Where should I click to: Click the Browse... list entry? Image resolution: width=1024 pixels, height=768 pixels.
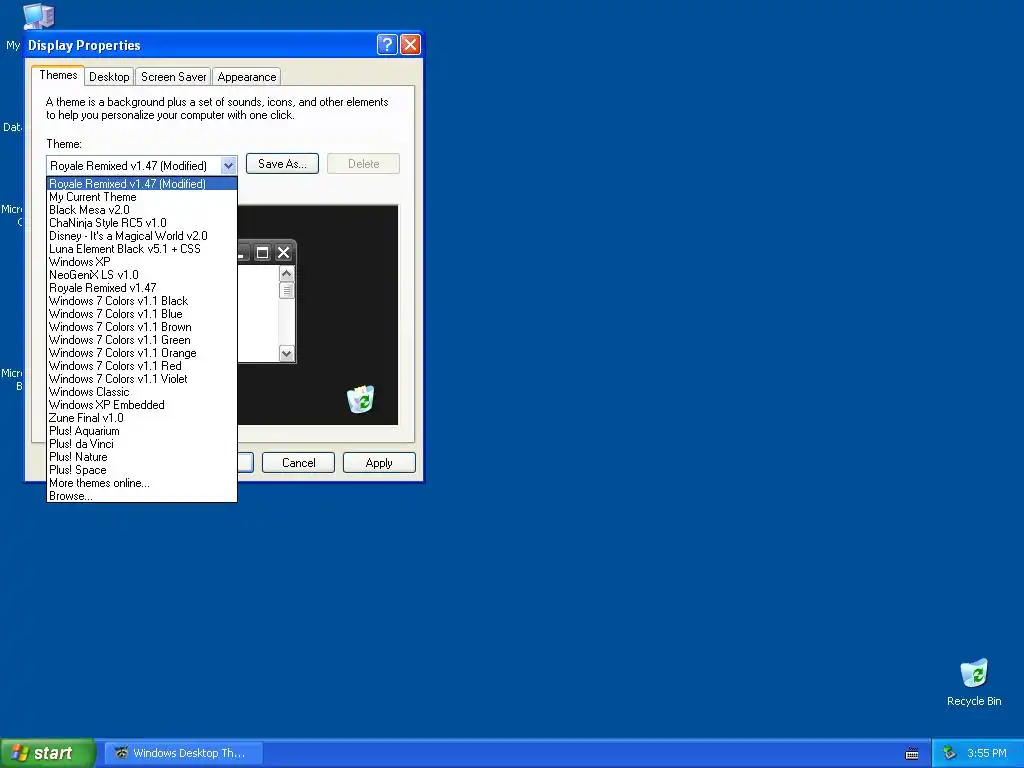pos(142,496)
